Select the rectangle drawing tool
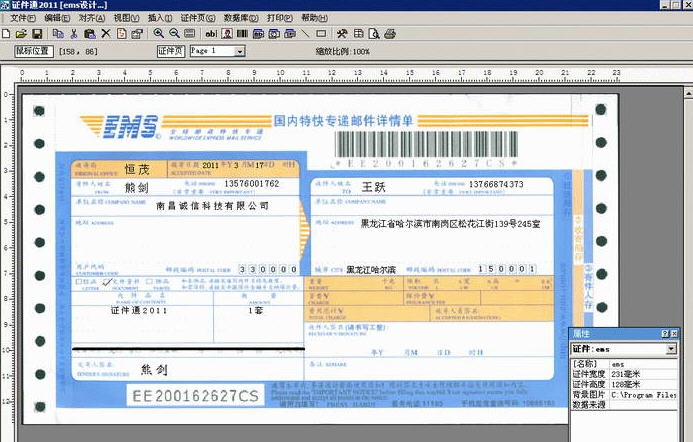Screen dimensions: 693x442 coord(321,34)
